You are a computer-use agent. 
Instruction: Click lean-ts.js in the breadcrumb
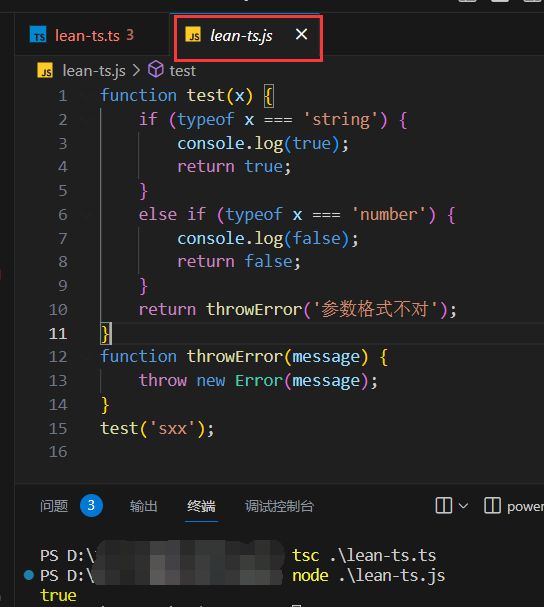94,70
